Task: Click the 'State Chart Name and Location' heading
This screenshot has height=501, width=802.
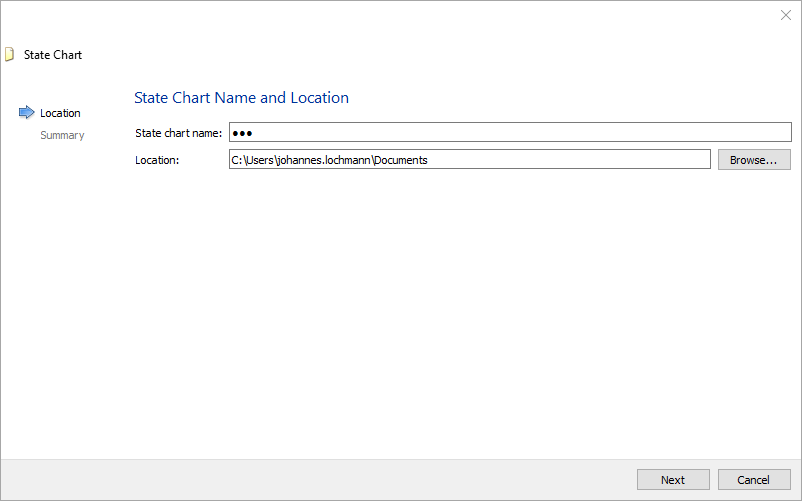Action: tap(241, 98)
